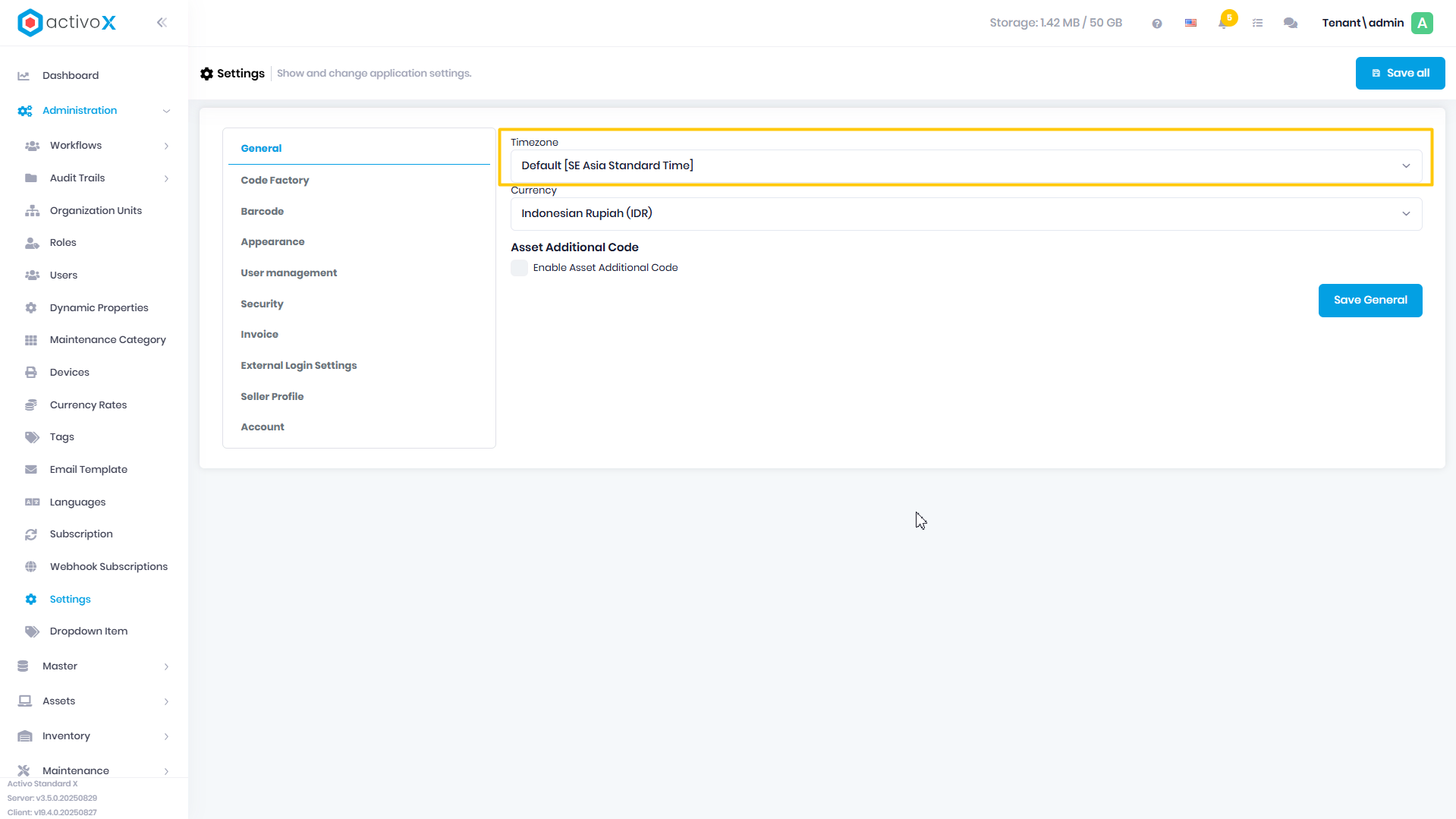1456x819 pixels.
Task: Click the Server version text
Action: (x=52, y=799)
